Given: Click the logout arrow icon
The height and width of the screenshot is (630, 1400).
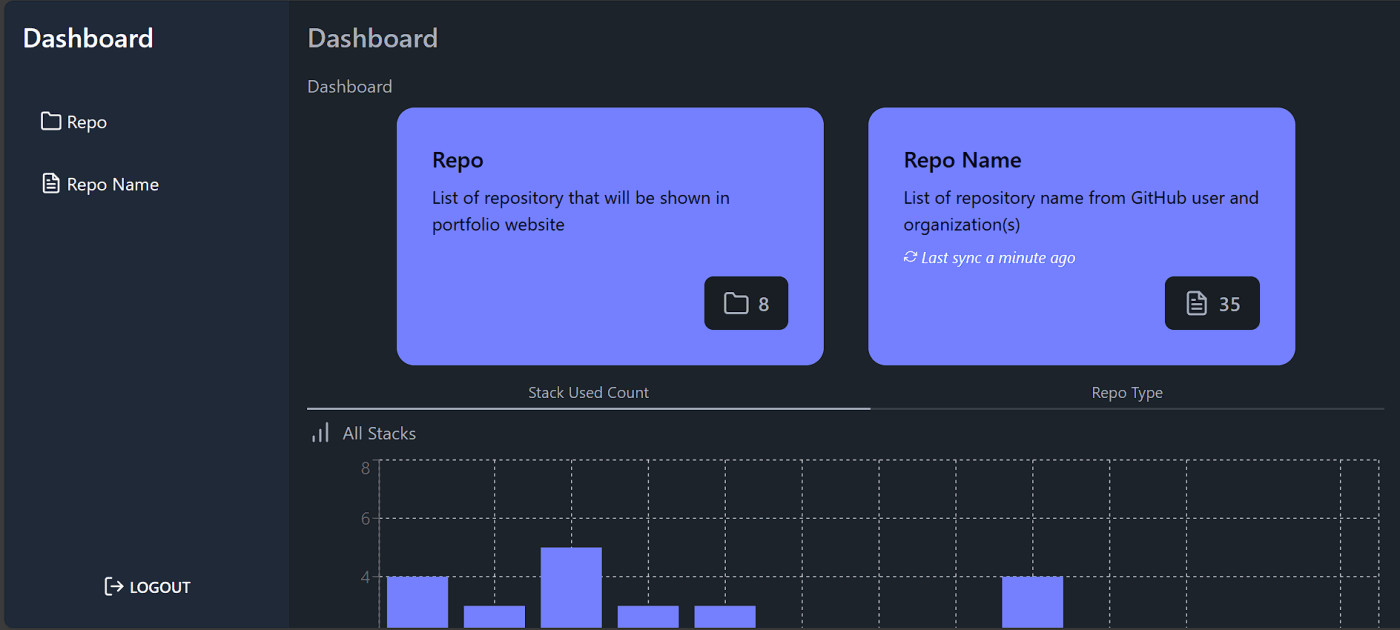Looking at the screenshot, I should (x=114, y=587).
